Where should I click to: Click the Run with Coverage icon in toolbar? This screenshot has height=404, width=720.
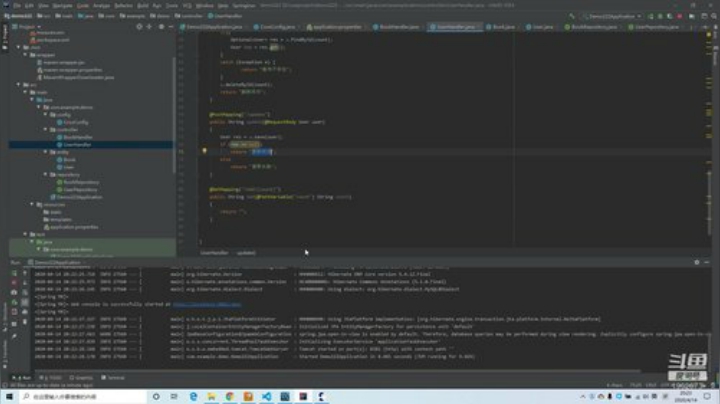pos(669,16)
